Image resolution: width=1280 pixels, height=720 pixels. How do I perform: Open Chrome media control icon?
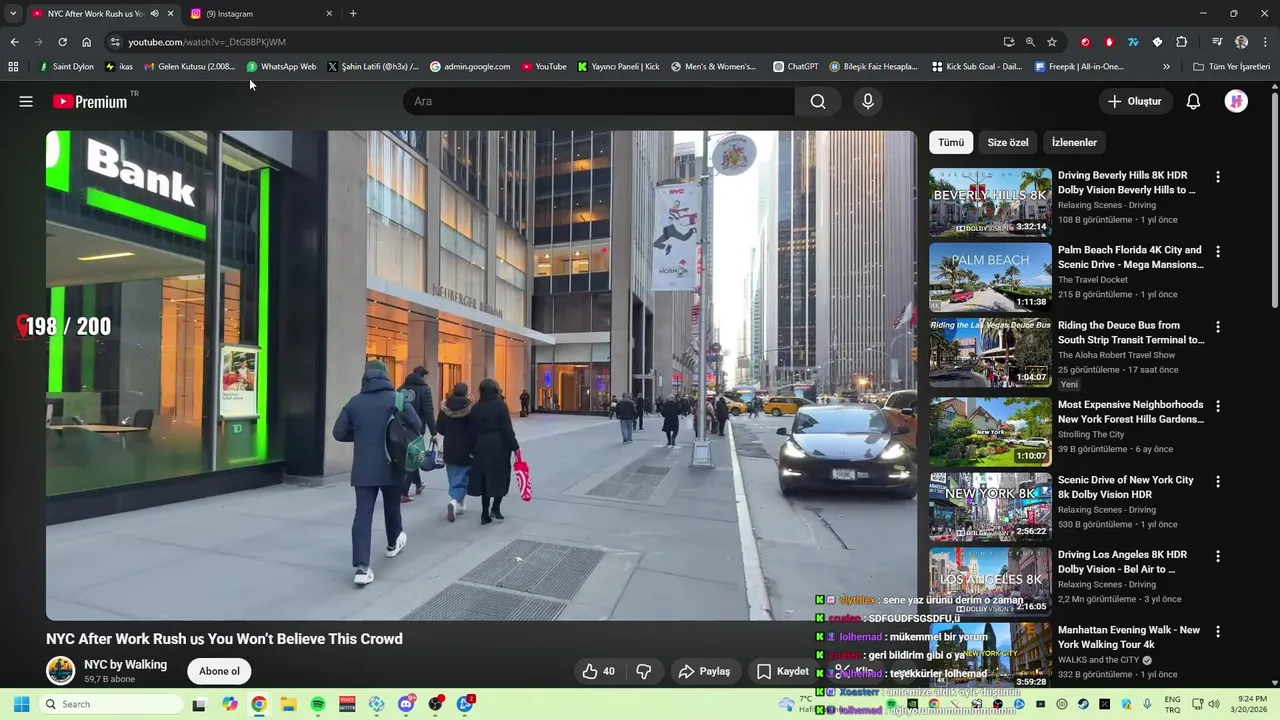1217,42
